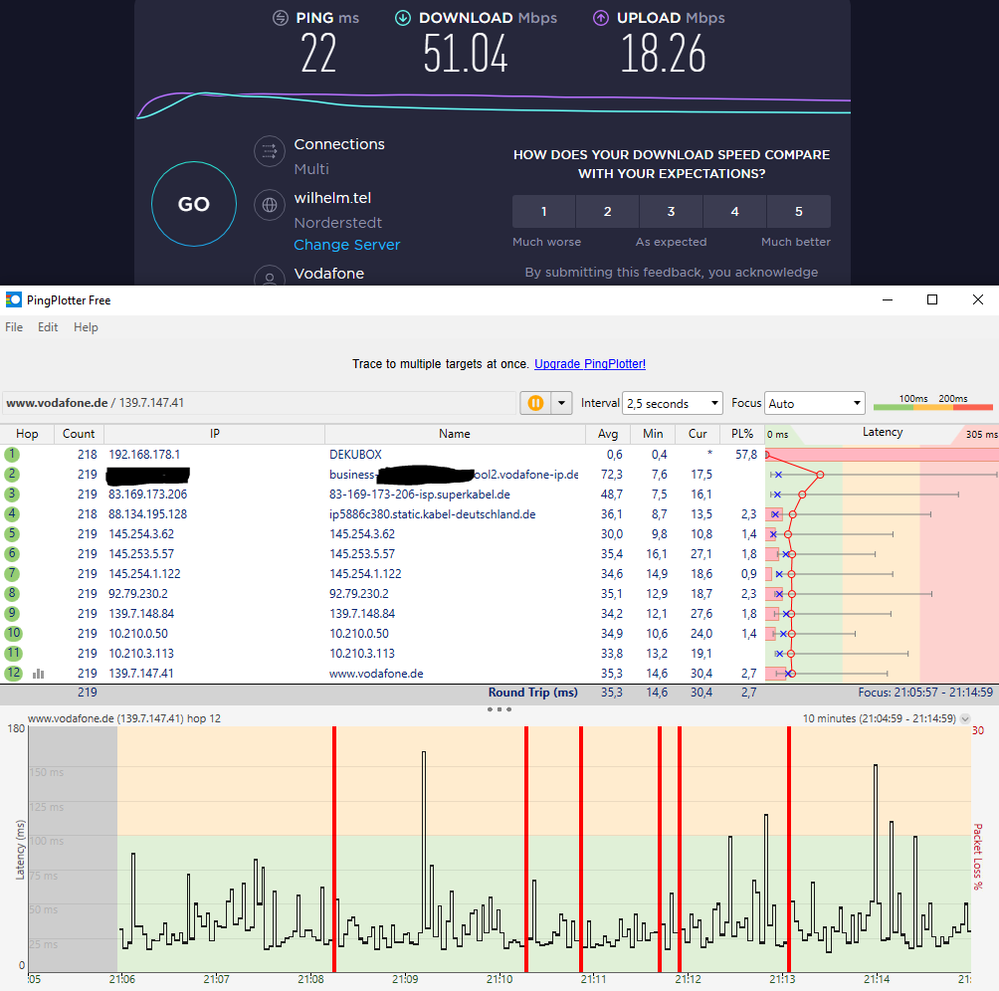This screenshot has width=999, height=991.
Task: Rate download speed as 3
Action: tap(671, 212)
